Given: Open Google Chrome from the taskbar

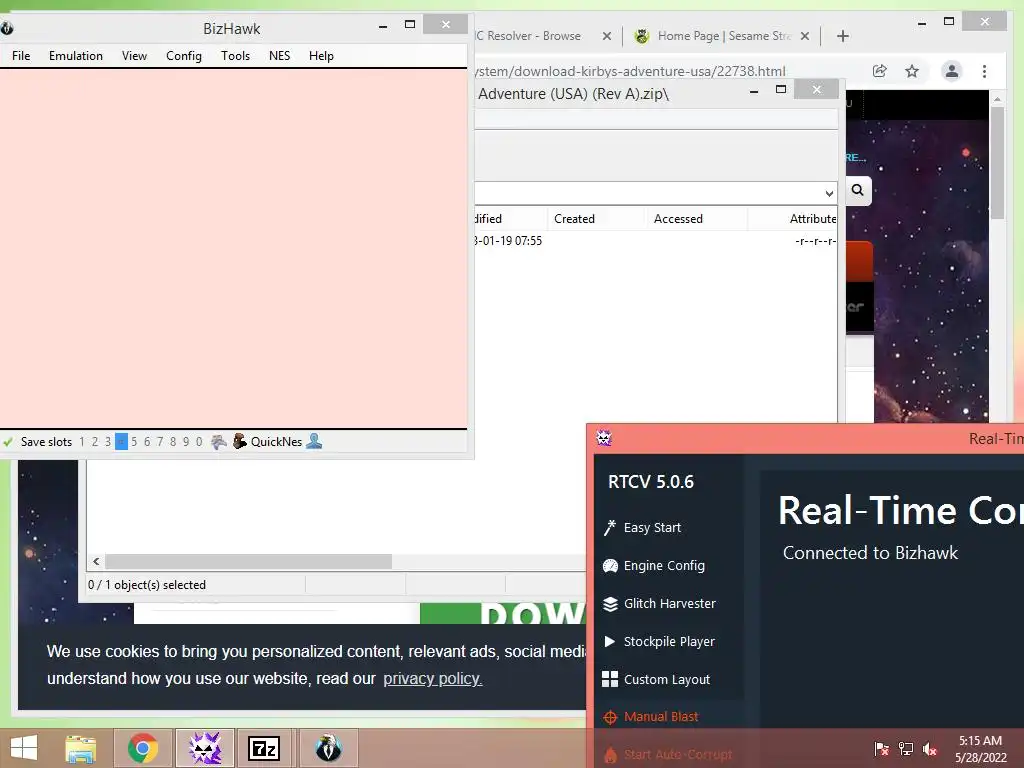Looking at the screenshot, I should [143, 748].
